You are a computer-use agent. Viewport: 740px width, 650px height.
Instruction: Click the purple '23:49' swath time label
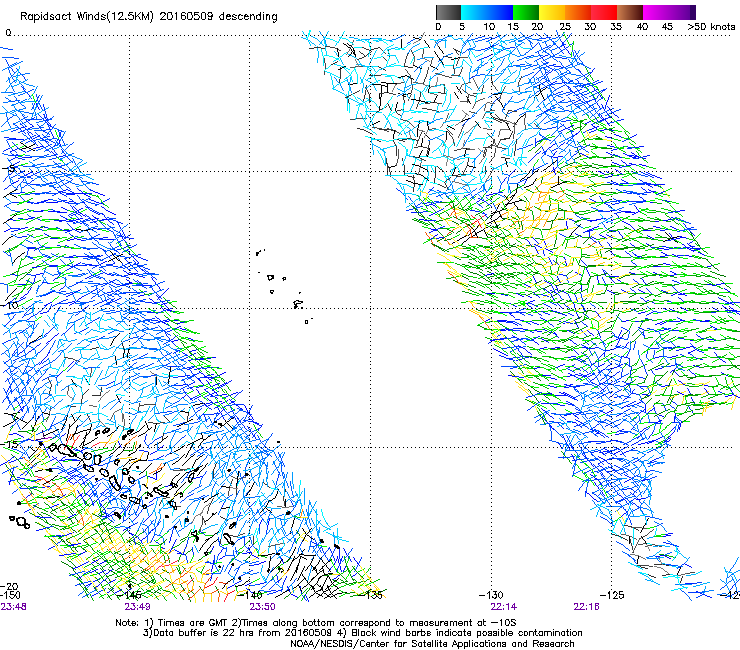coord(137,607)
